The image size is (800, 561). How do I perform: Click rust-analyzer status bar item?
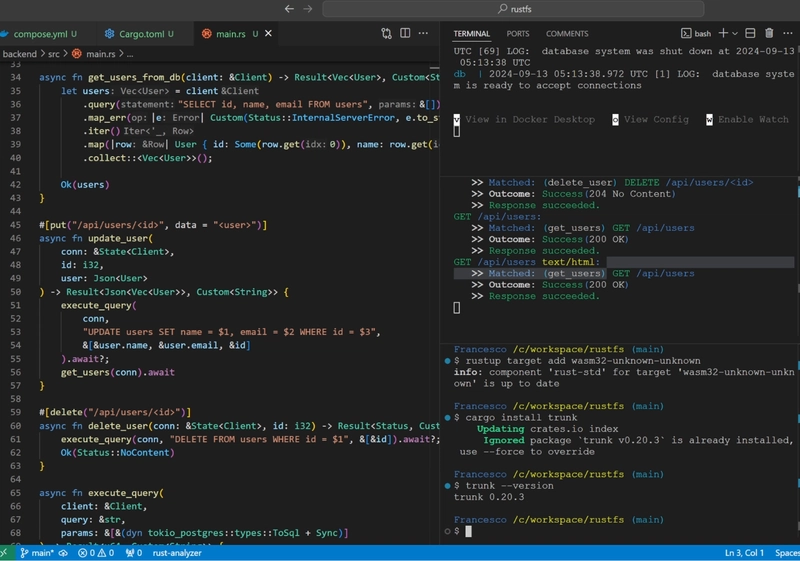[x=177, y=553]
